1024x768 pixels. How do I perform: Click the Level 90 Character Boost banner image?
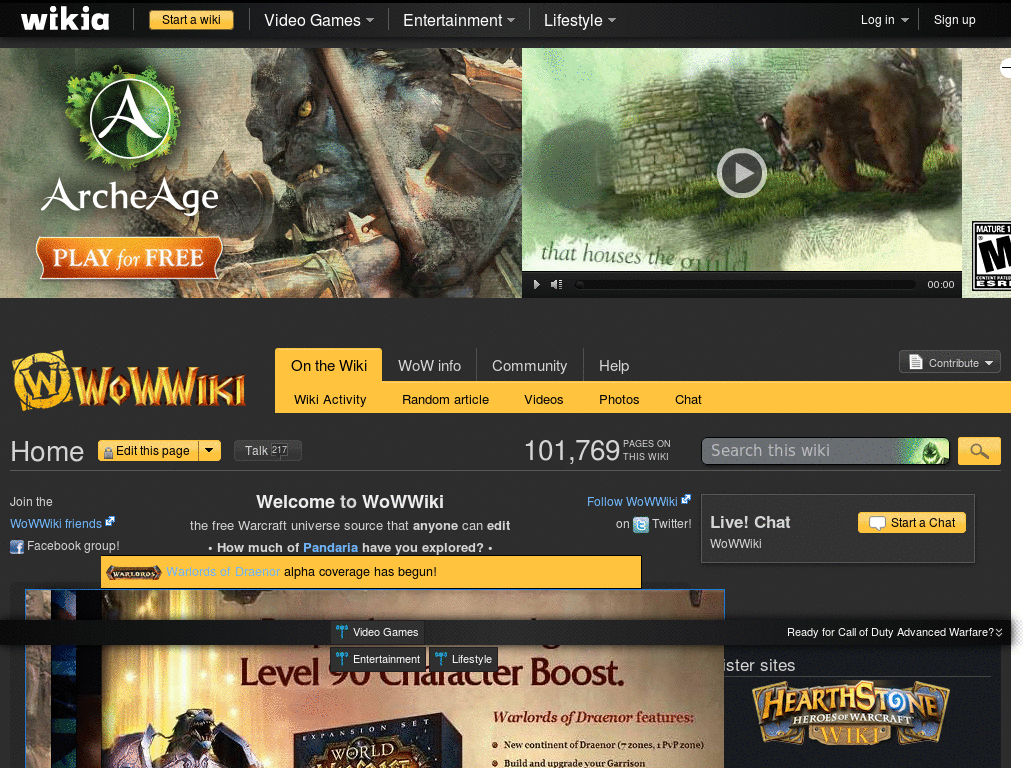click(374, 679)
